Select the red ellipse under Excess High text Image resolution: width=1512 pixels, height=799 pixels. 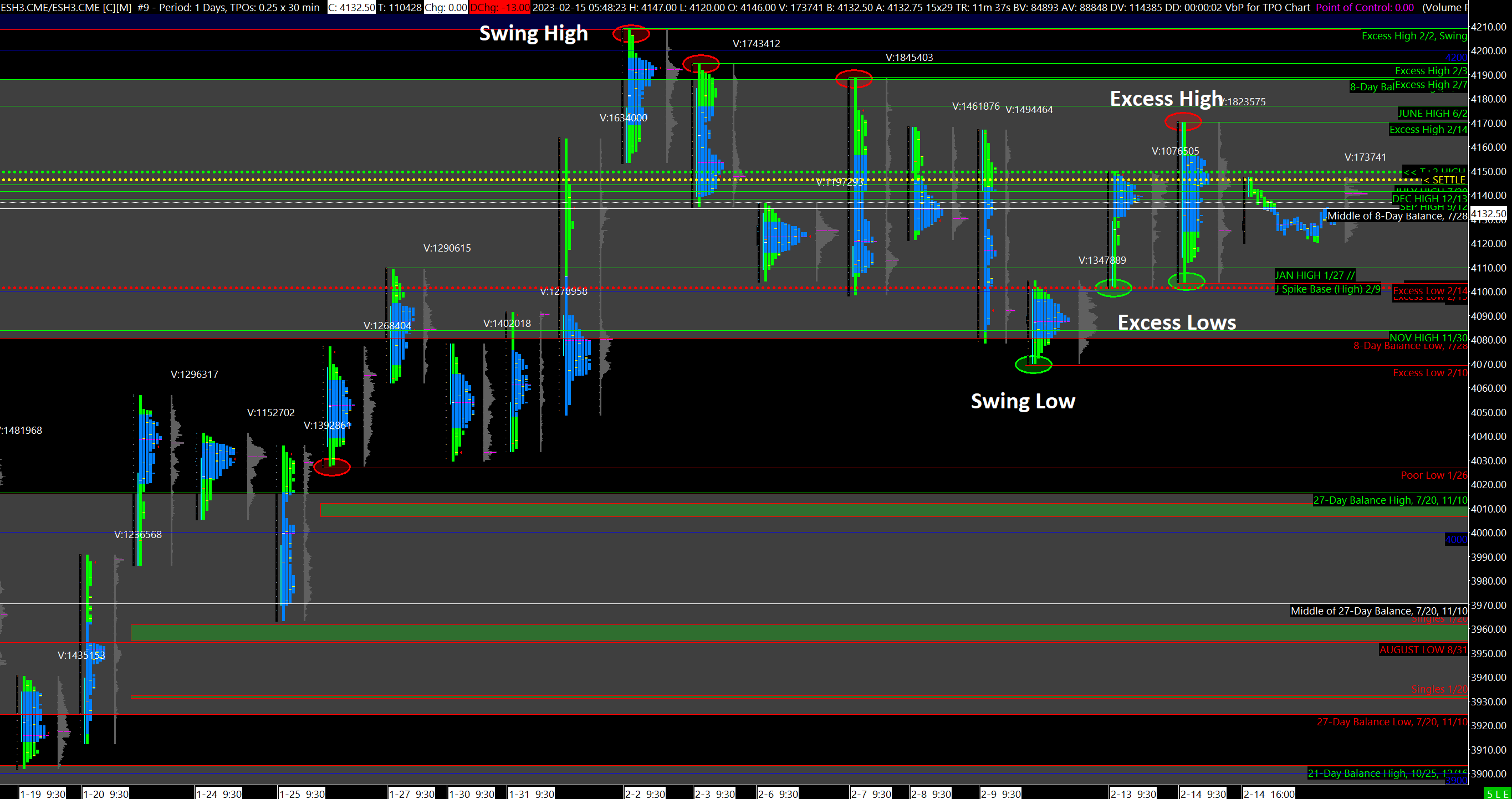pyautogui.click(x=1183, y=122)
